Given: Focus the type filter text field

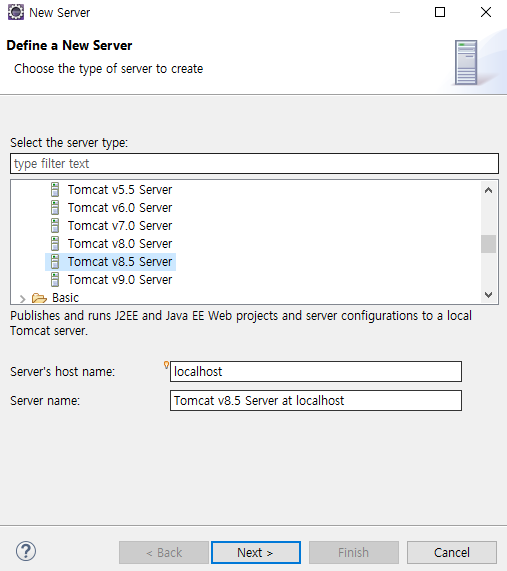Looking at the screenshot, I should (254, 164).
